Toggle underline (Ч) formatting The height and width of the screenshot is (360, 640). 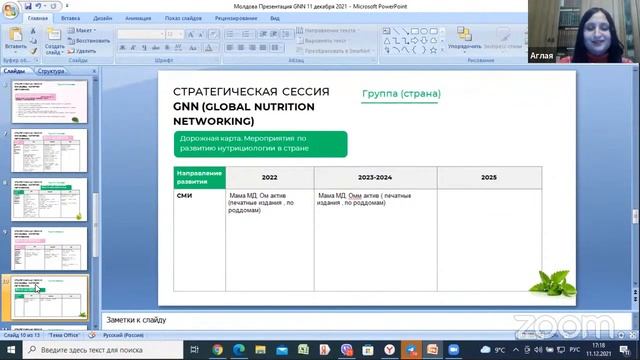click(x=144, y=48)
